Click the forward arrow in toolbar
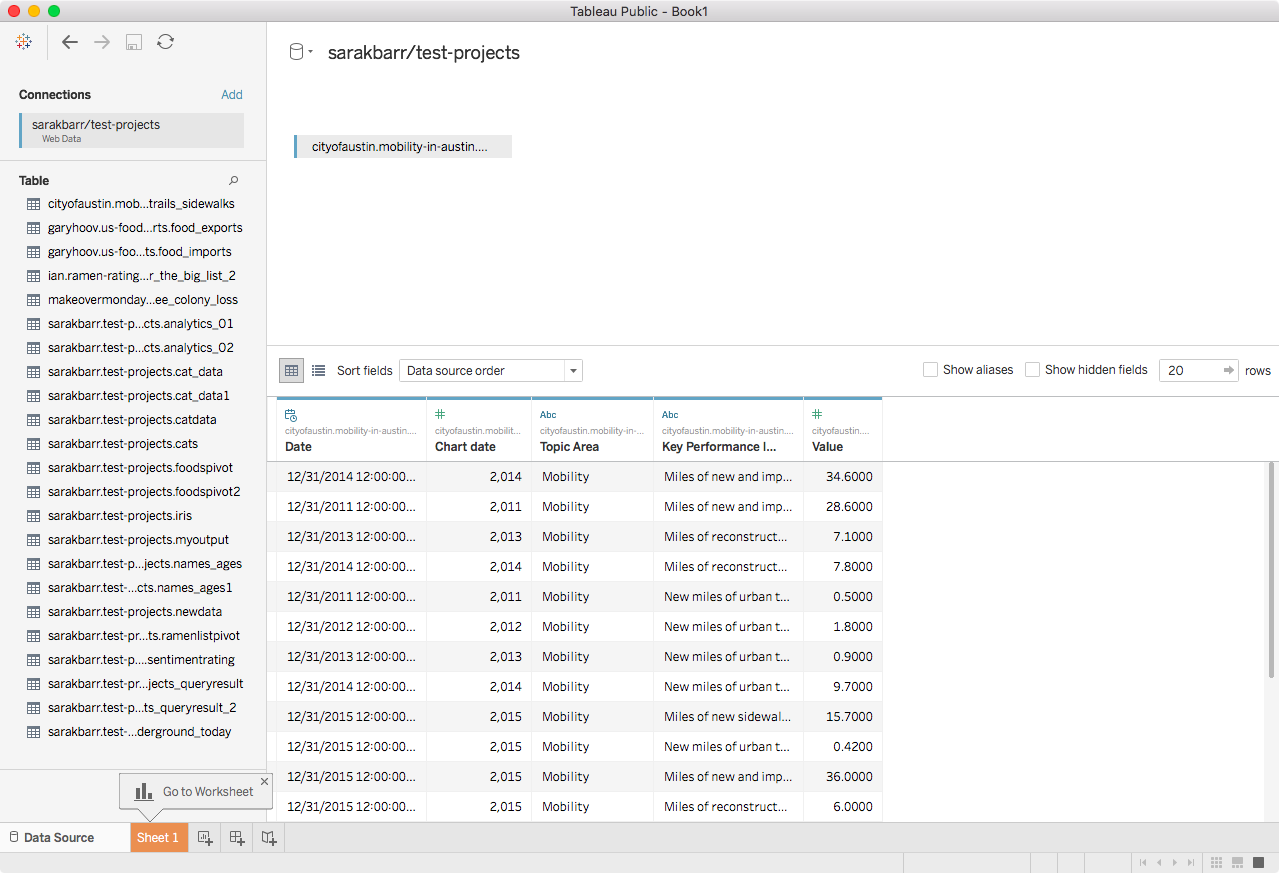Viewport: 1279px width, 873px height. [102, 42]
